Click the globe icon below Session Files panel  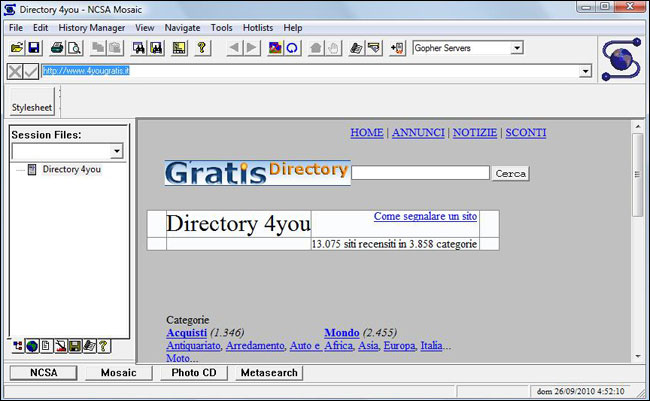pyautogui.click(x=32, y=346)
